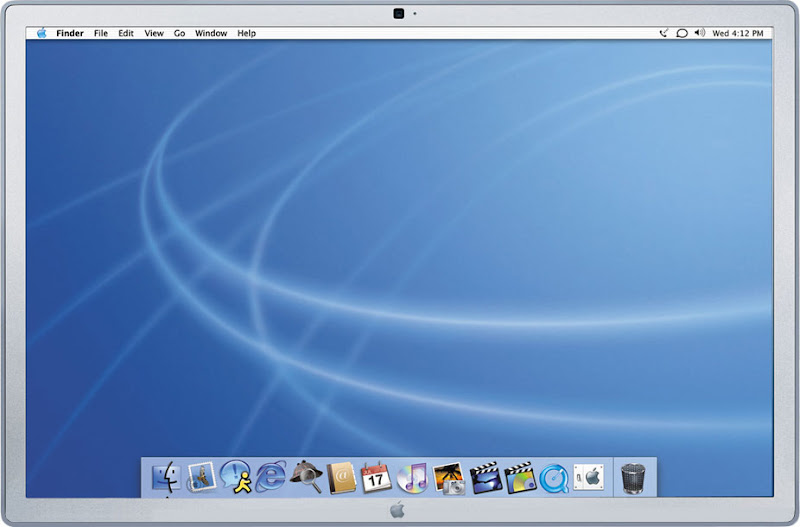Open Sherlock search icon in Dock
This screenshot has width=800, height=527.
(306, 476)
